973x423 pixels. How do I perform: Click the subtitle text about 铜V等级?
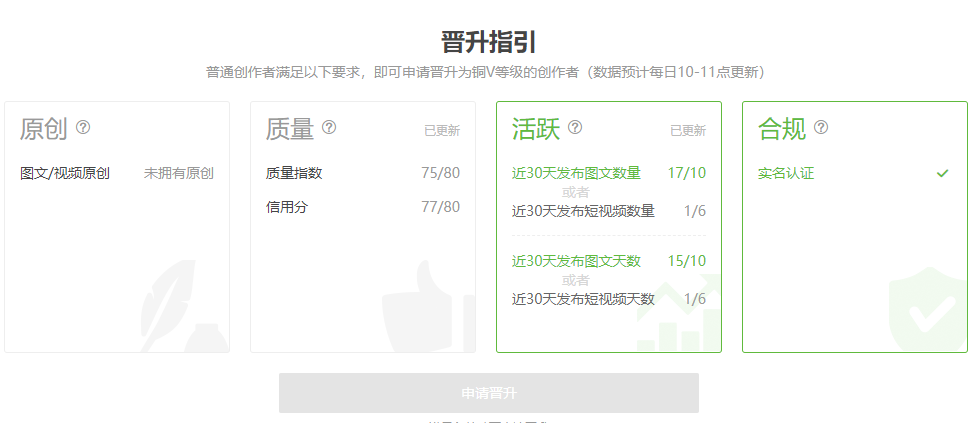tap(488, 73)
